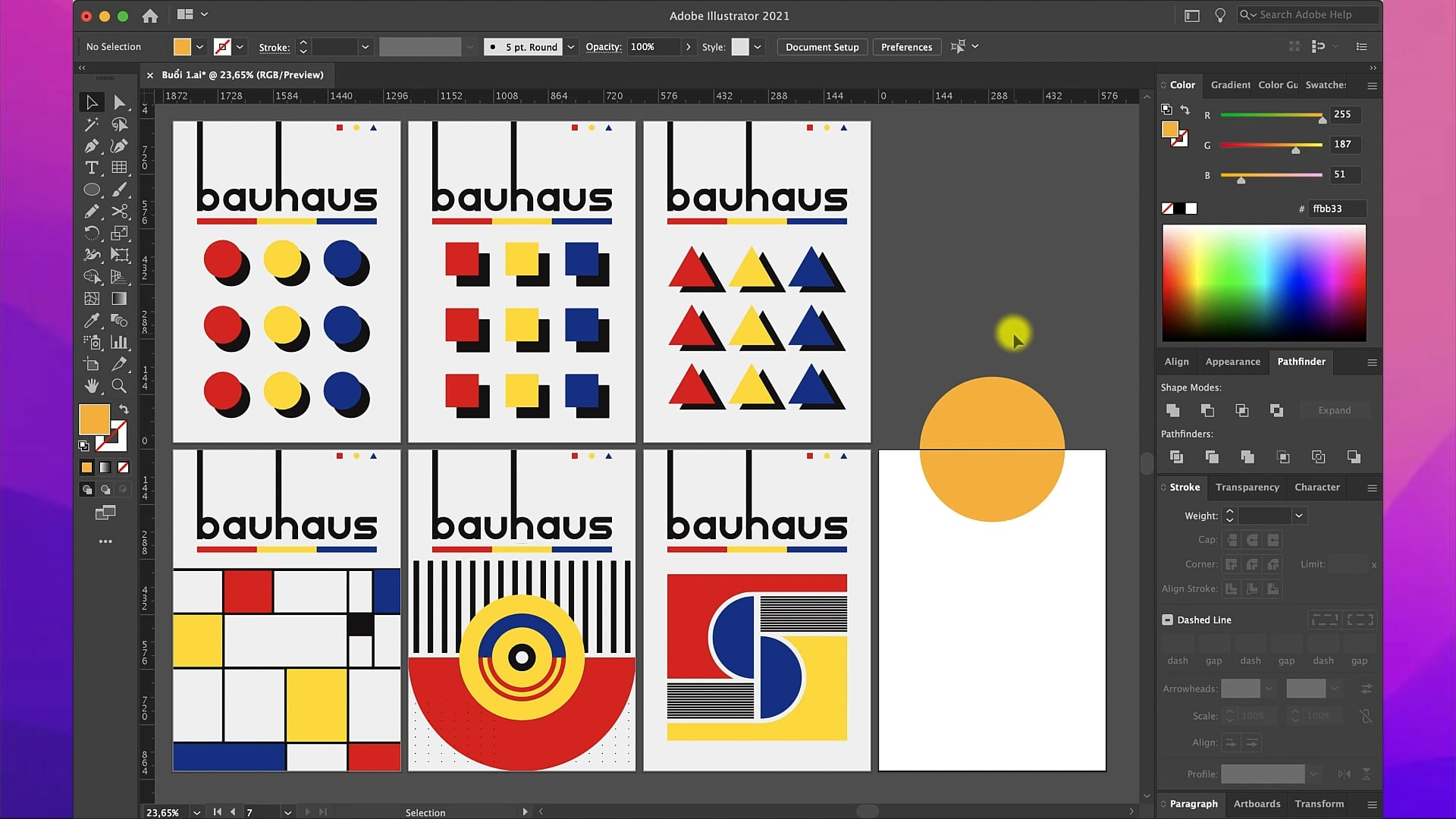Screen dimensions: 1456x819
Task: Click the Preferences button
Action: 906,47
